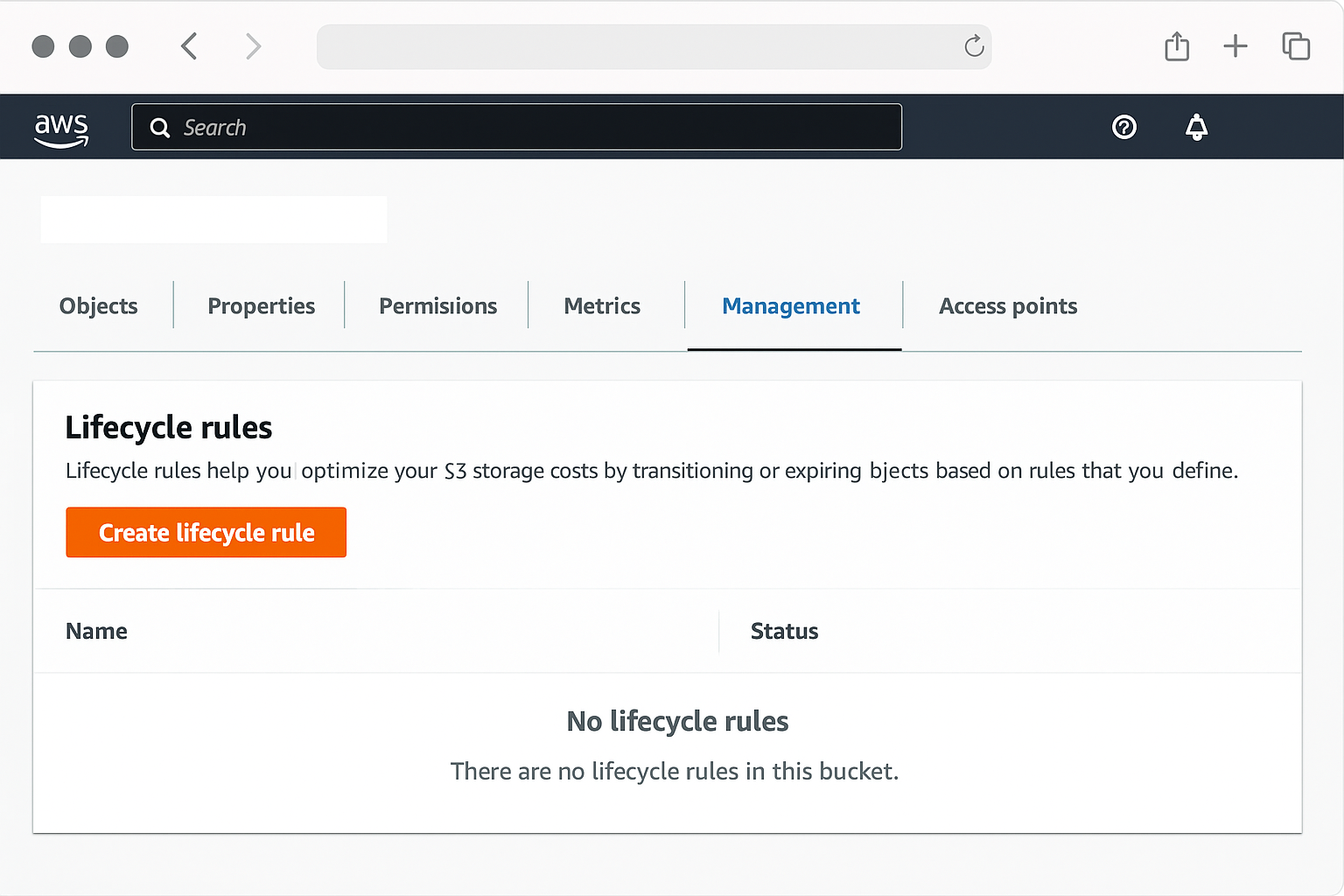Viewport: 1344px width, 896px height.
Task: Open the AWS help menu
Action: pyautogui.click(x=1124, y=128)
